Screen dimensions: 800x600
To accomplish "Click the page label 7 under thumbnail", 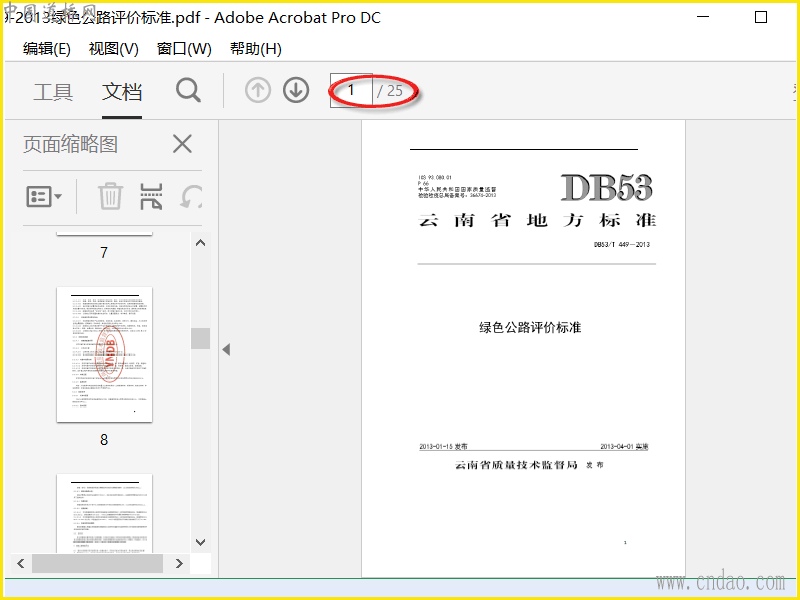I will [104, 253].
